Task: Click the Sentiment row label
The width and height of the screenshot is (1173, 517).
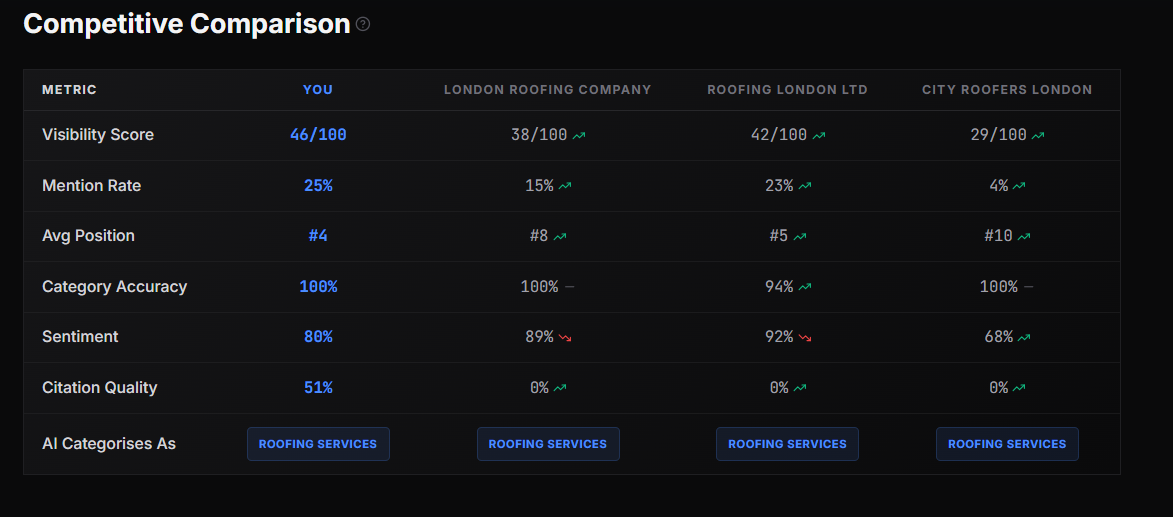Action: coord(80,337)
